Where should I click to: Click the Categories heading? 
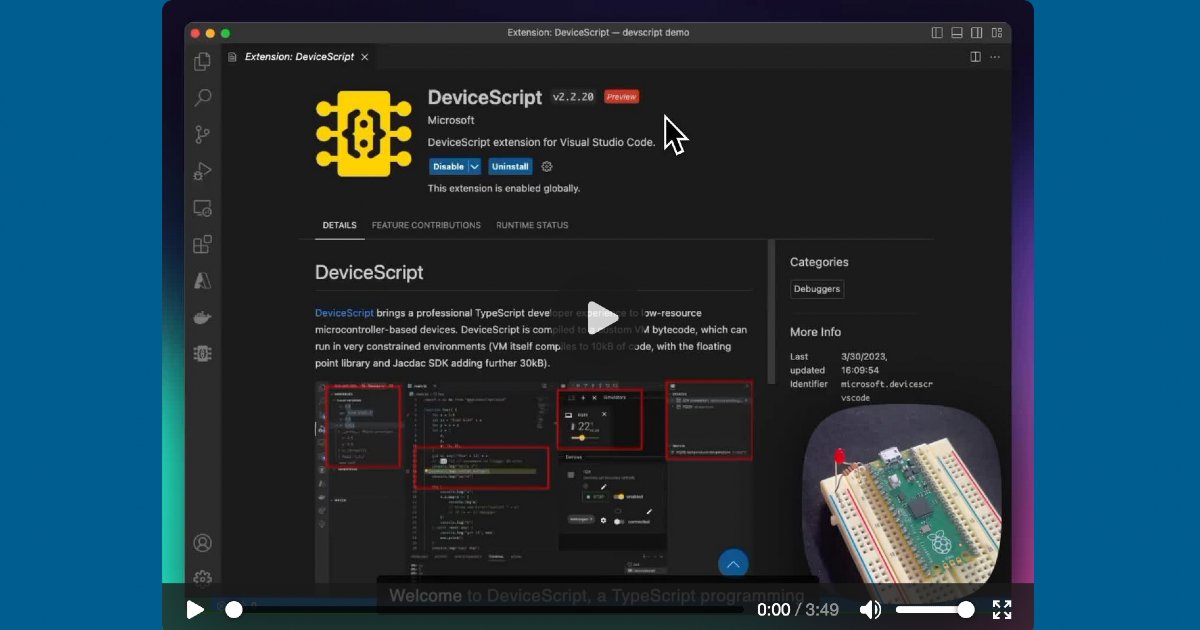[x=819, y=262]
